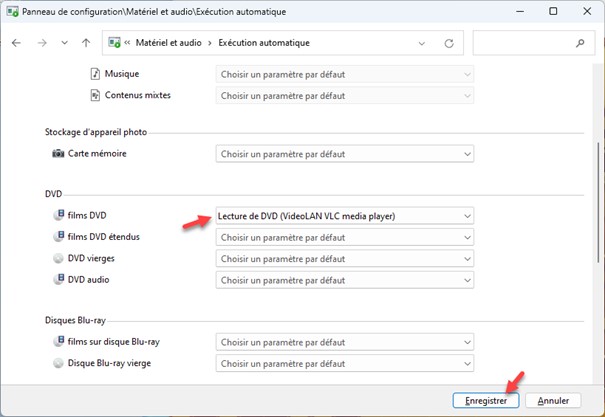This screenshot has width=605, height=417.
Task: Click the search magnifier icon
Action: point(580,43)
